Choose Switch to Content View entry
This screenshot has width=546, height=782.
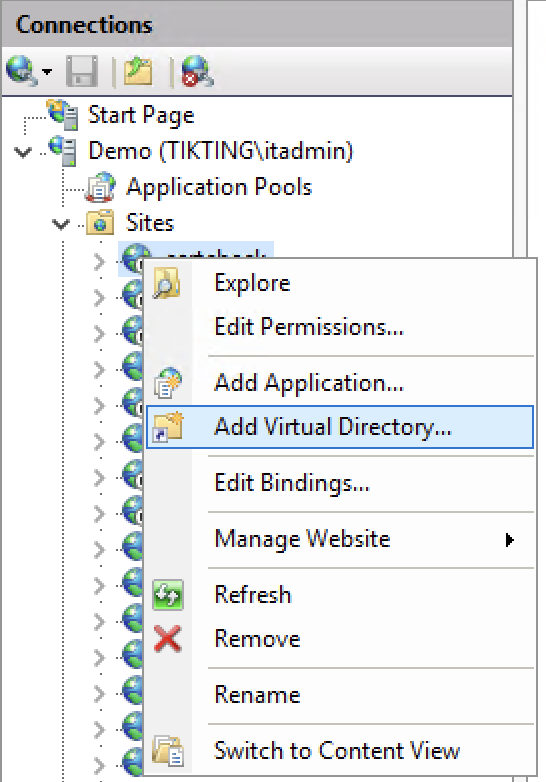tap(340, 751)
